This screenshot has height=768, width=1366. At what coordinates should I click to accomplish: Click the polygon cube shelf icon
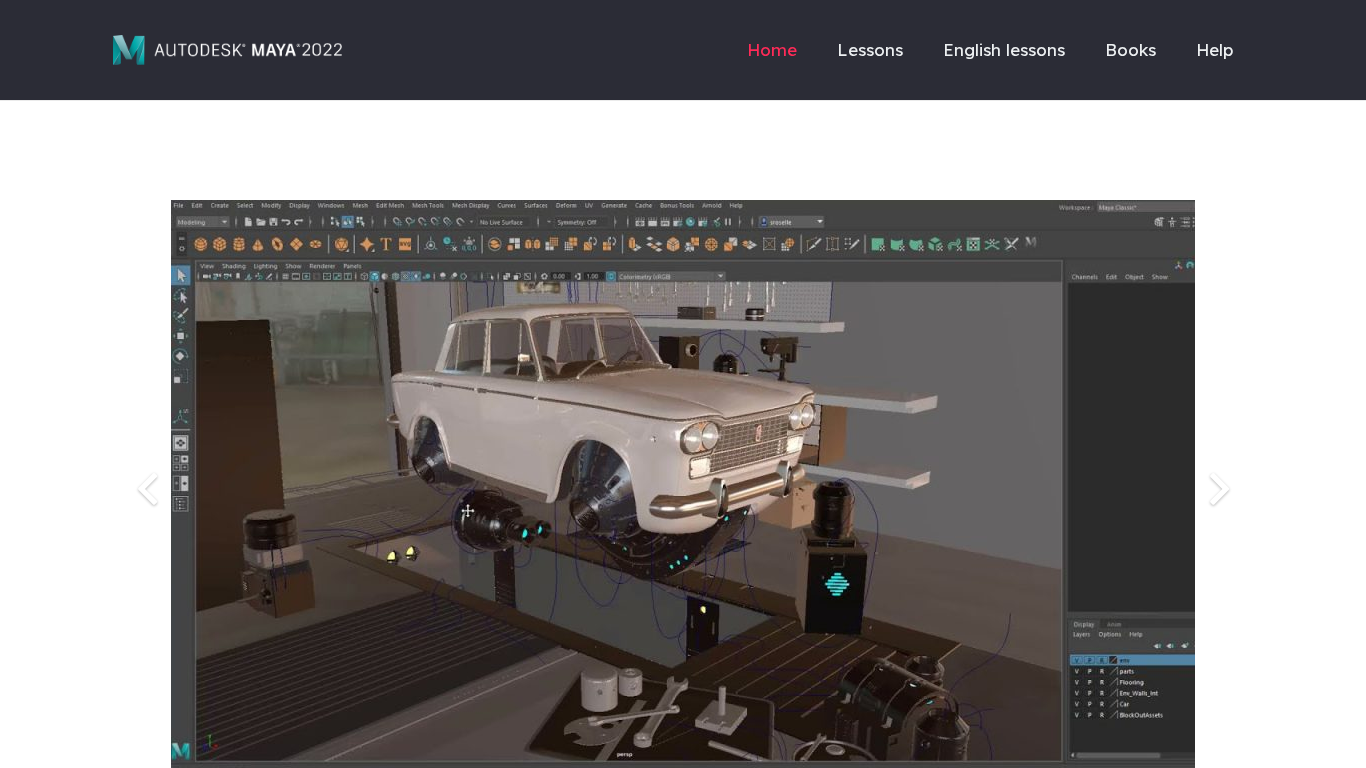tap(220, 244)
